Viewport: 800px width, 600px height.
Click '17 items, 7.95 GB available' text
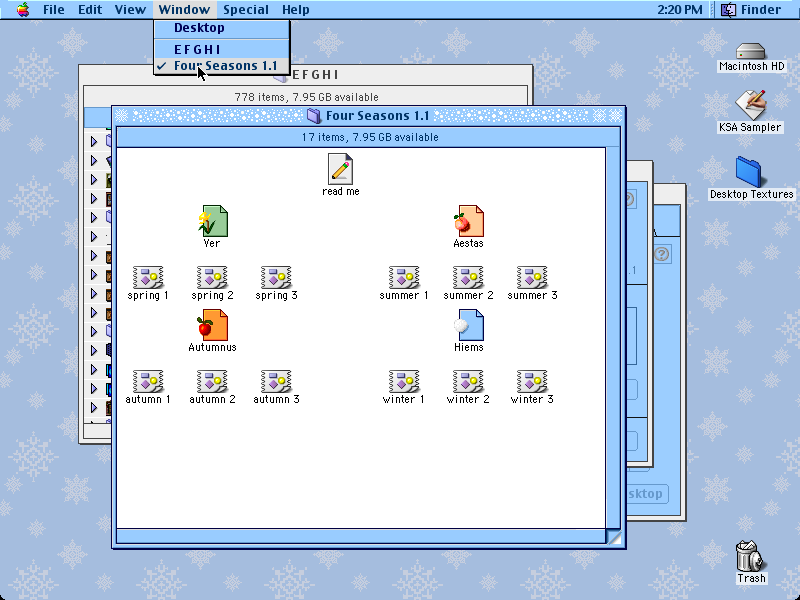pos(370,137)
